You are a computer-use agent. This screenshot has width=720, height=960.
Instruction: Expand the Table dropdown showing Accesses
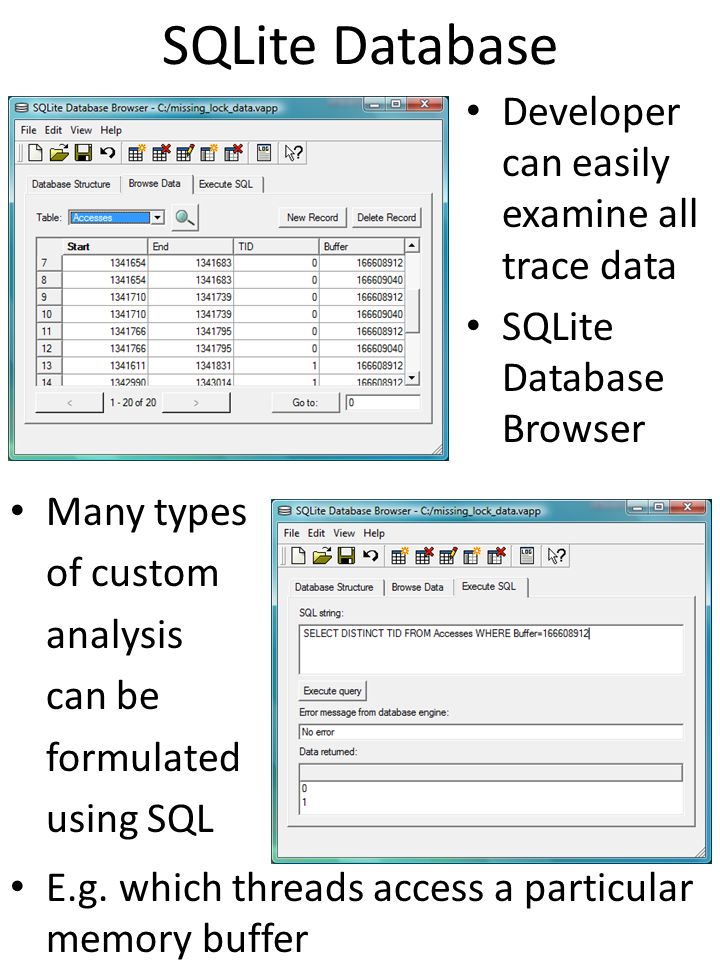[x=158, y=217]
